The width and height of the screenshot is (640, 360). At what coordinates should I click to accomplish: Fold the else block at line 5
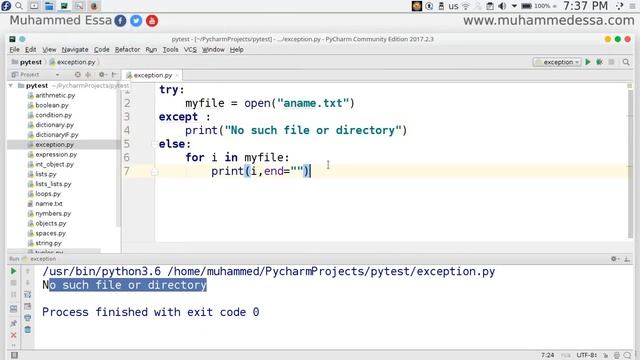(154, 144)
